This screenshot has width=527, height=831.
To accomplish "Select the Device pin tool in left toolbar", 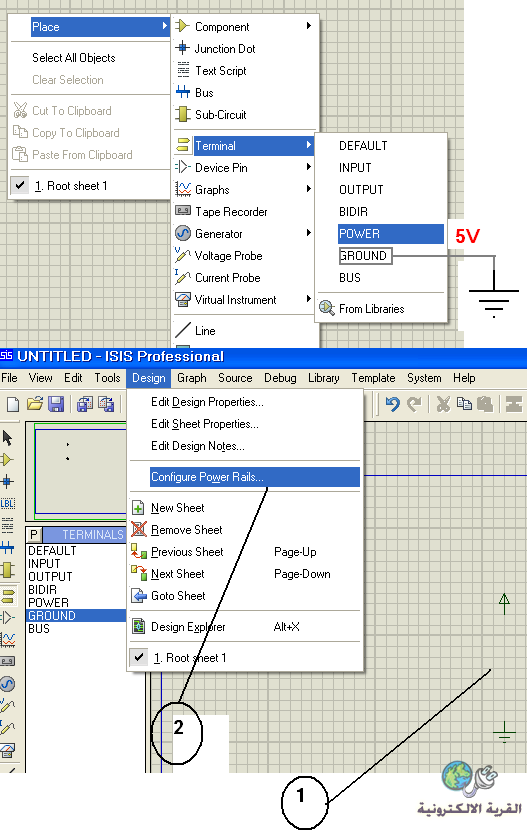I will point(7,617).
